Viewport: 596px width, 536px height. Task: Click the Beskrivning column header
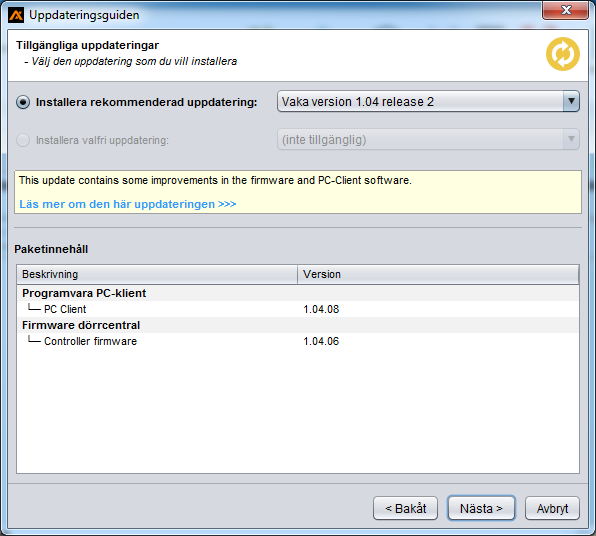pyautogui.click(x=157, y=274)
